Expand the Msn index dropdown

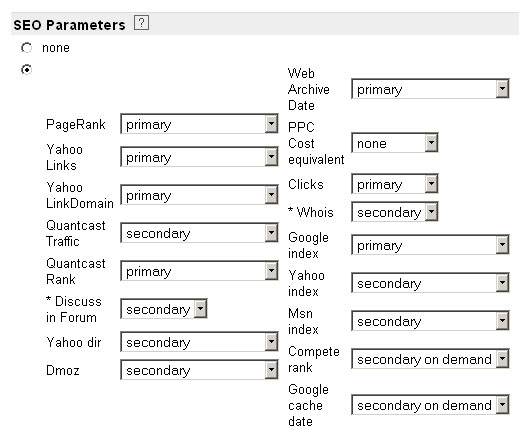click(x=430, y=321)
